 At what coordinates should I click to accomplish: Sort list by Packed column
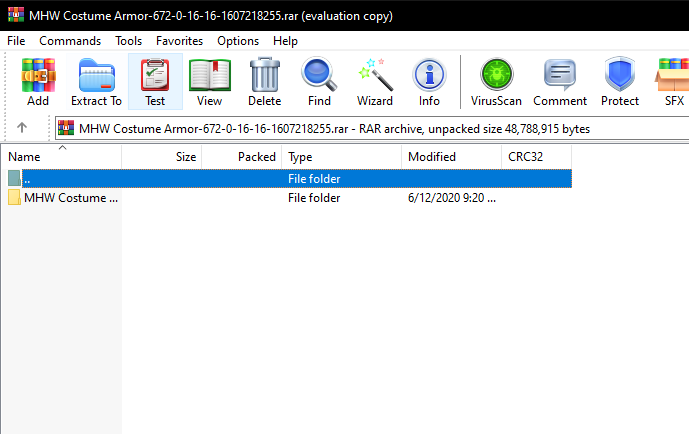point(242,157)
